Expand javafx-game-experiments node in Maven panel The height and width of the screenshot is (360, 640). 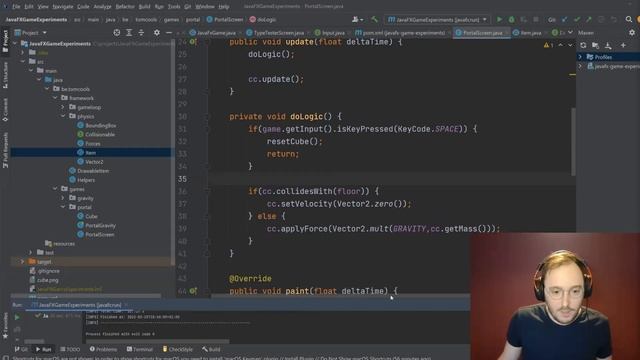pyautogui.click(x=580, y=66)
